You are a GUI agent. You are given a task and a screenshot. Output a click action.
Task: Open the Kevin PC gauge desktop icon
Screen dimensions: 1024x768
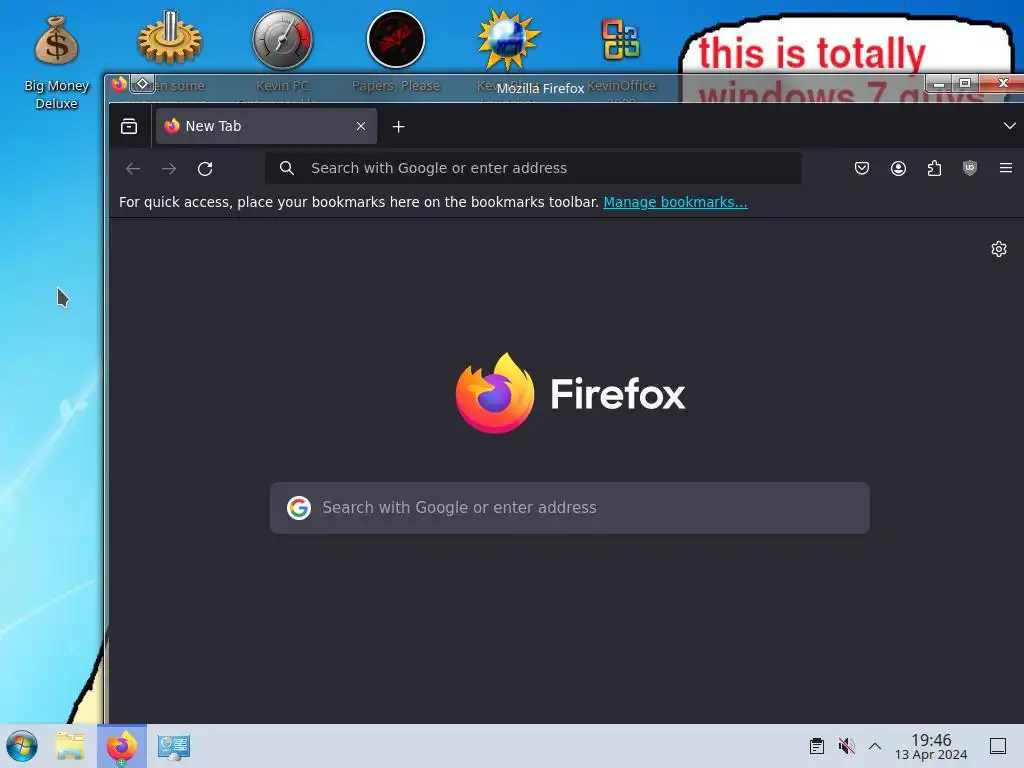click(282, 40)
